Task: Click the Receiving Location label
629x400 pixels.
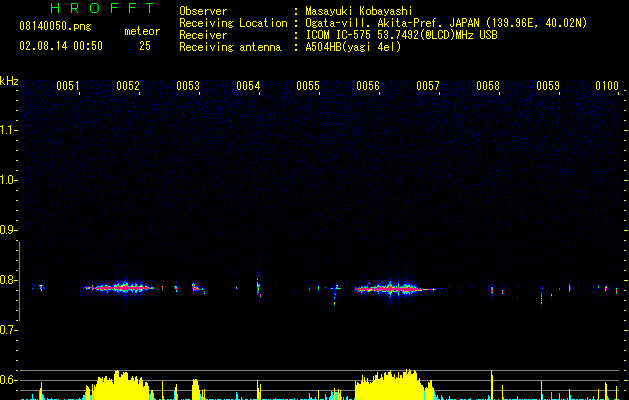Action: [233, 23]
